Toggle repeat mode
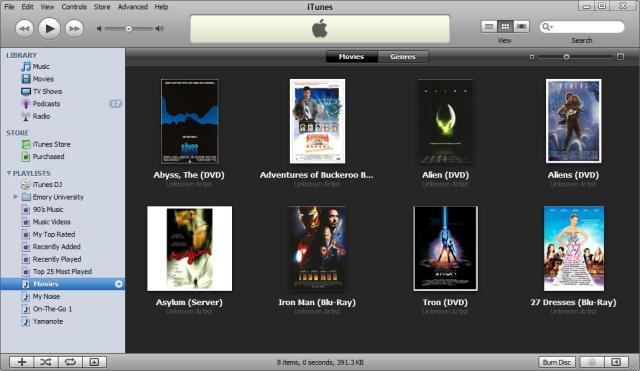The width and height of the screenshot is (640, 371). point(70,362)
